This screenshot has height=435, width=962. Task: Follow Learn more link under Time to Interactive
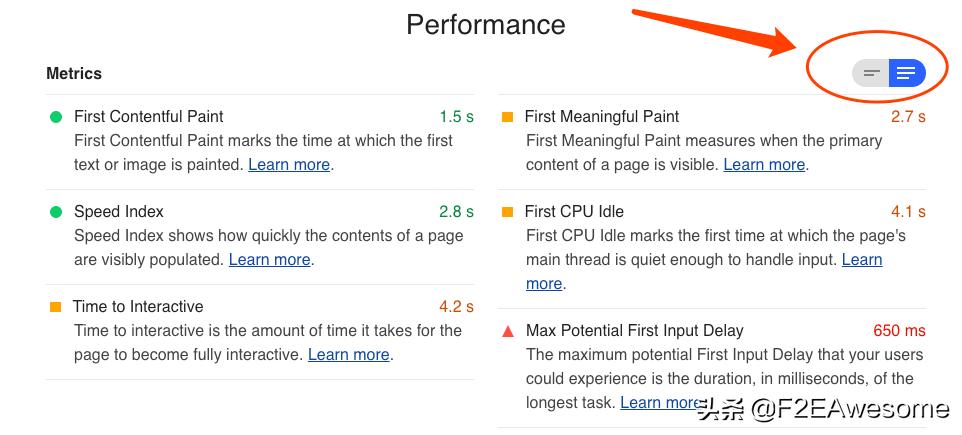tap(348, 355)
